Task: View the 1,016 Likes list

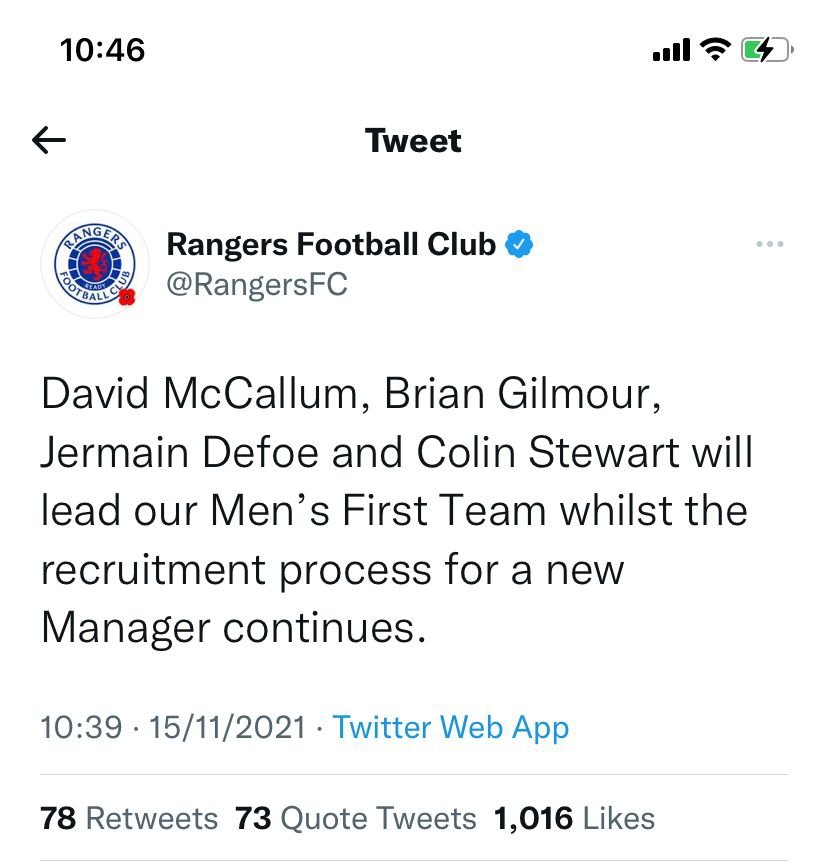Action: click(574, 818)
